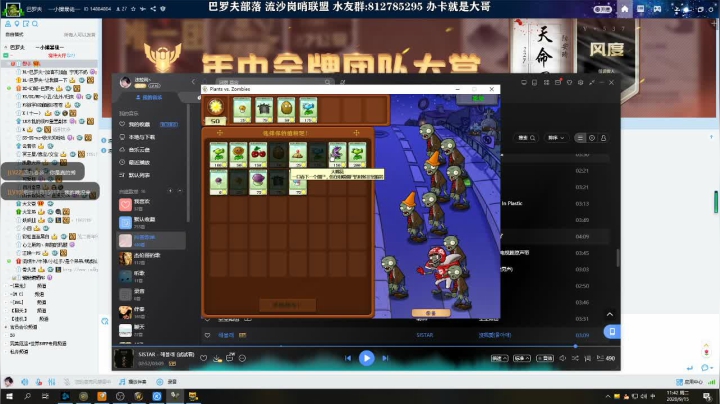
Task: Open Recently Played in music sidebar
Action: click(135, 163)
